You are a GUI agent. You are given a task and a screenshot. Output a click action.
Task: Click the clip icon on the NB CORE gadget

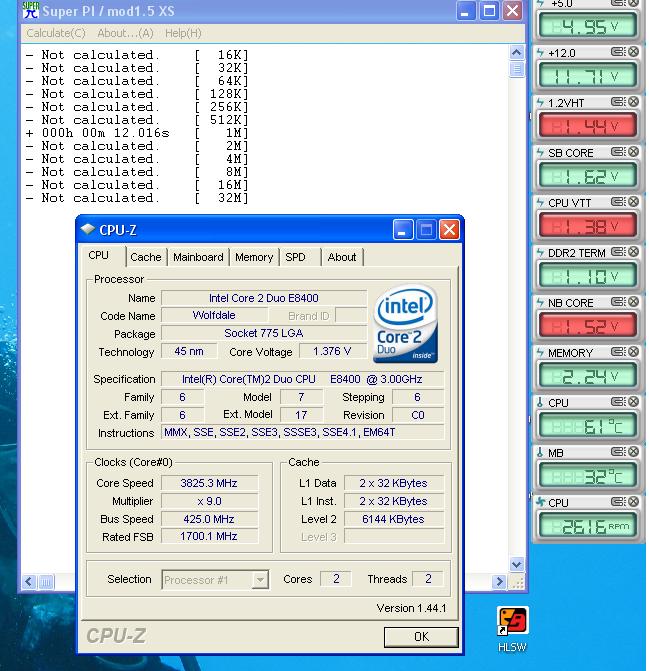(x=618, y=302)
